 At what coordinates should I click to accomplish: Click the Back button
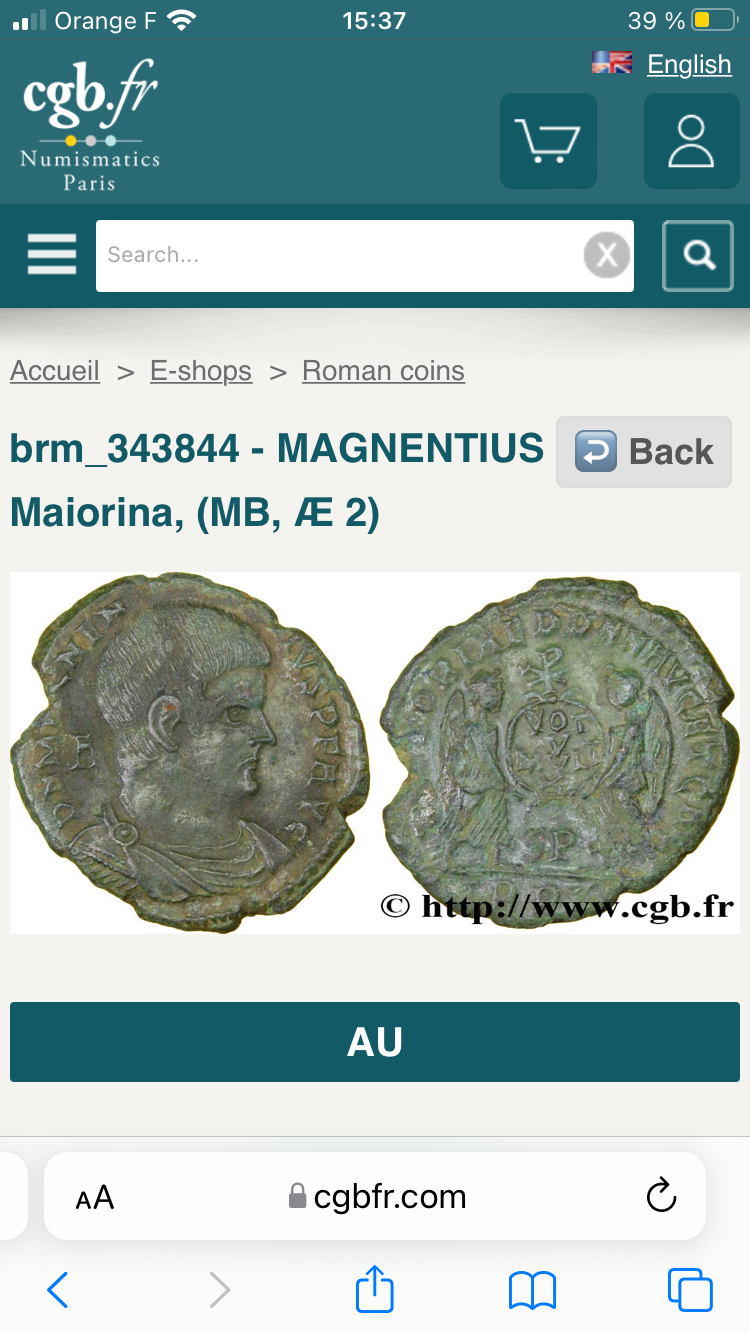pos(644,452)
